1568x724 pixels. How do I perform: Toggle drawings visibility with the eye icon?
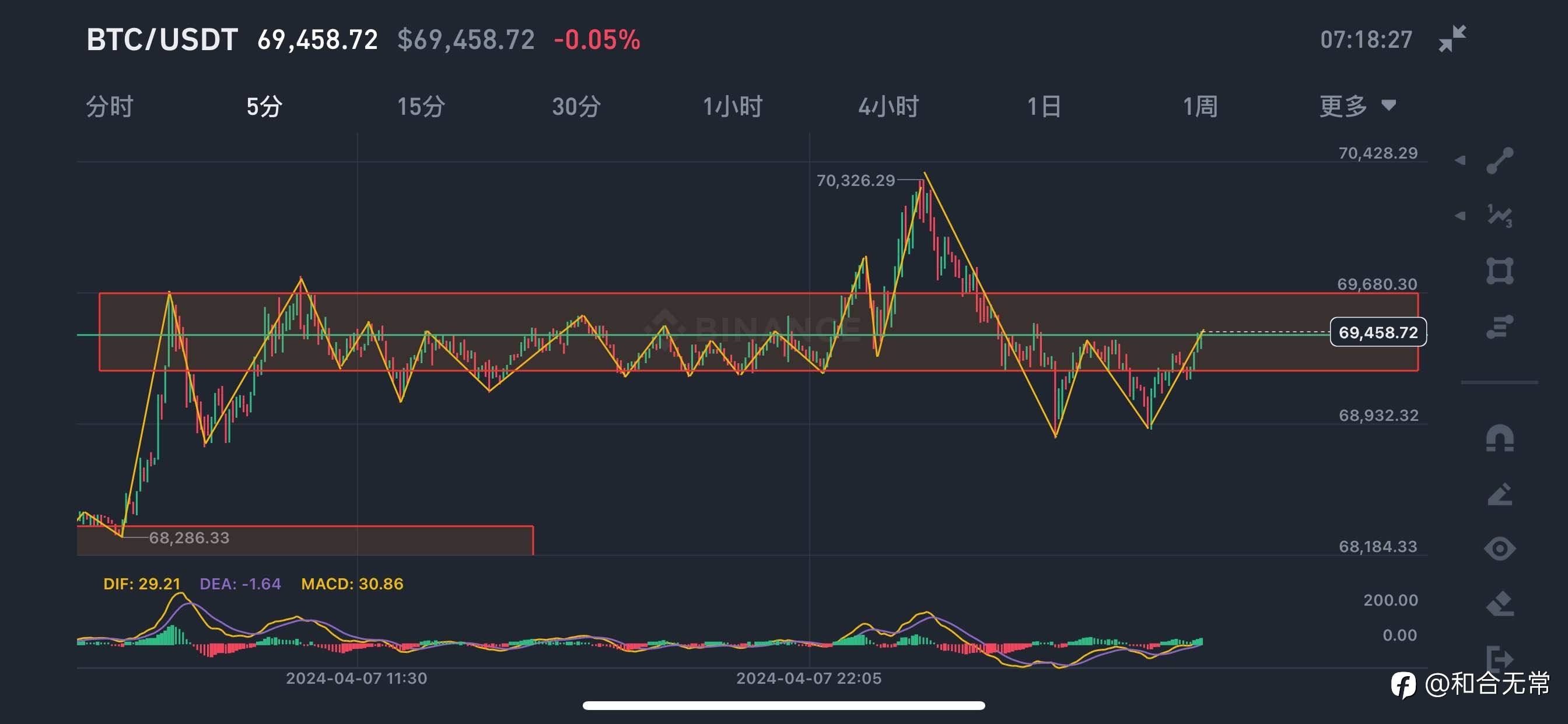coord(1499,549)
